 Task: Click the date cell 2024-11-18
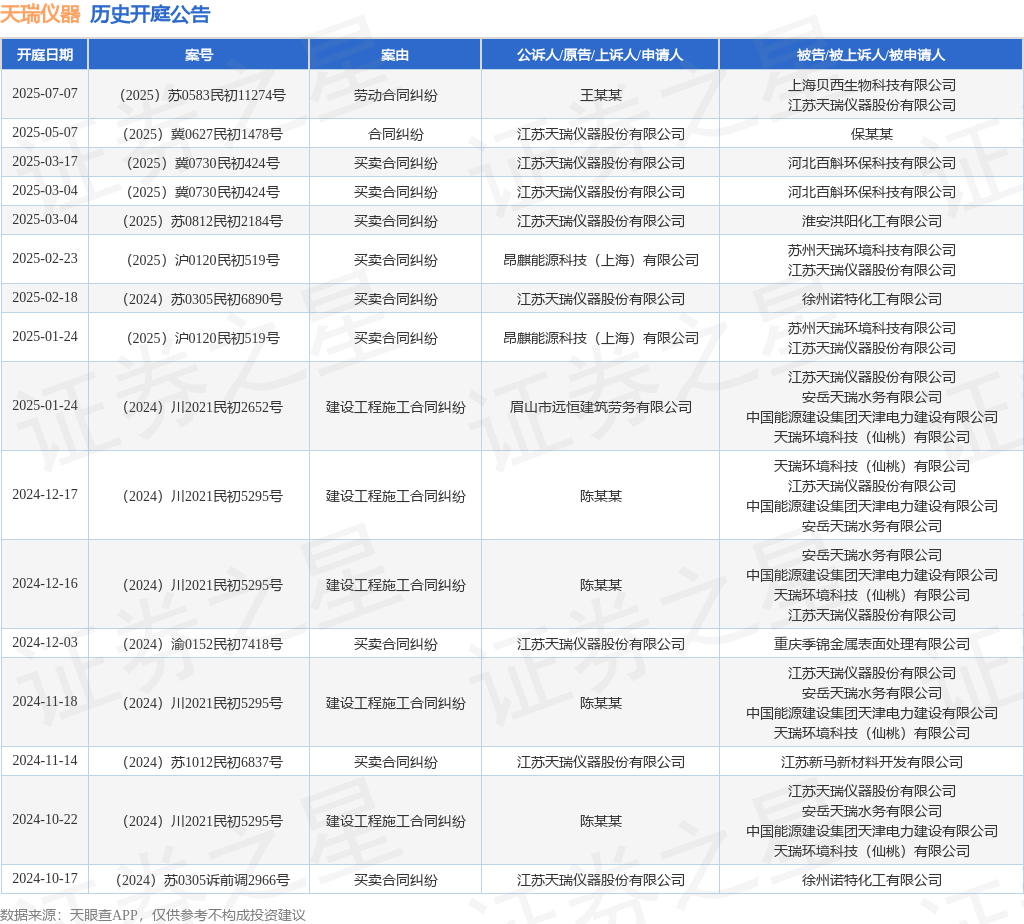point(44,701)
